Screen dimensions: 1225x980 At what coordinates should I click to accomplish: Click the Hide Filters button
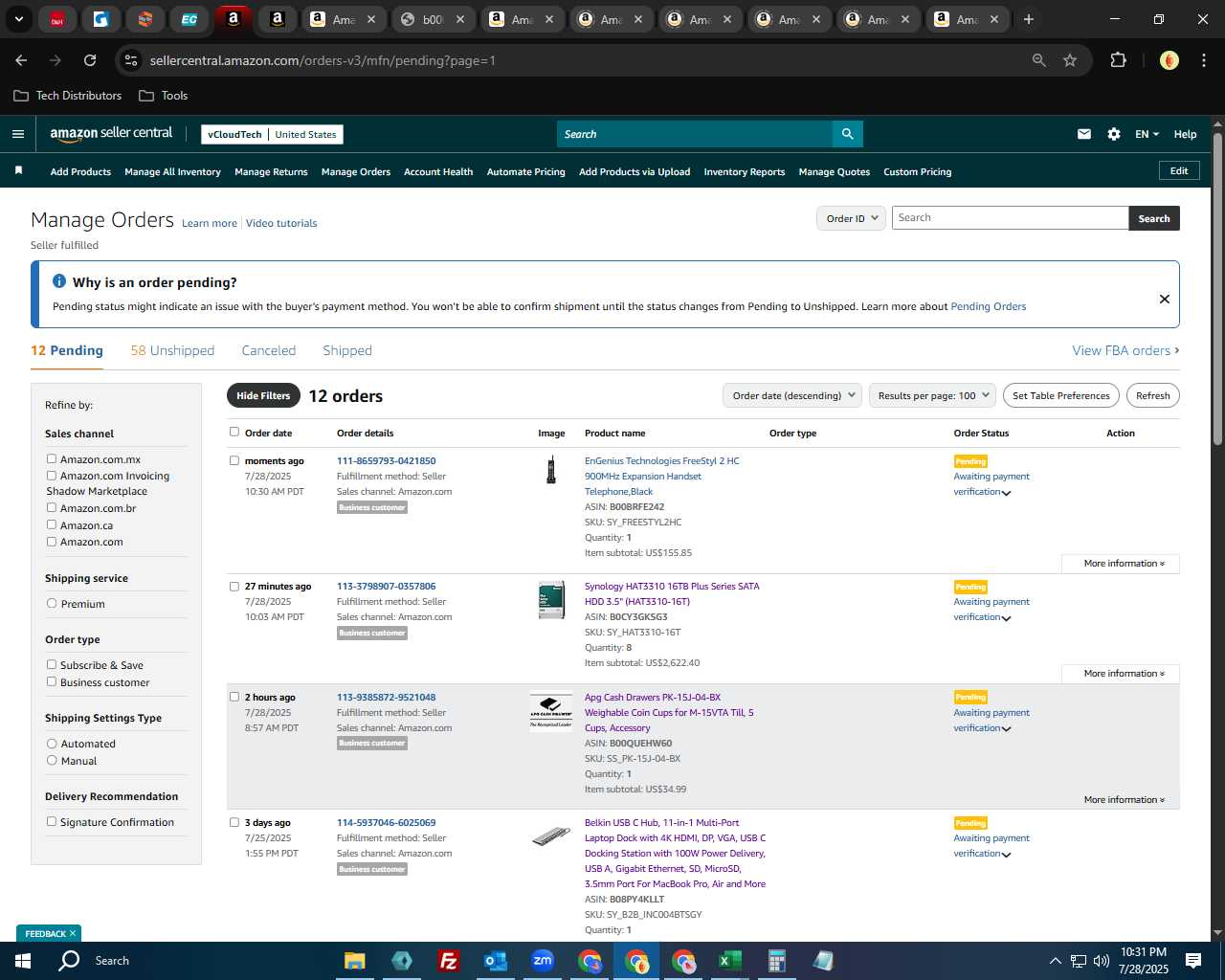pyautogui.click(x=263, y=395)
